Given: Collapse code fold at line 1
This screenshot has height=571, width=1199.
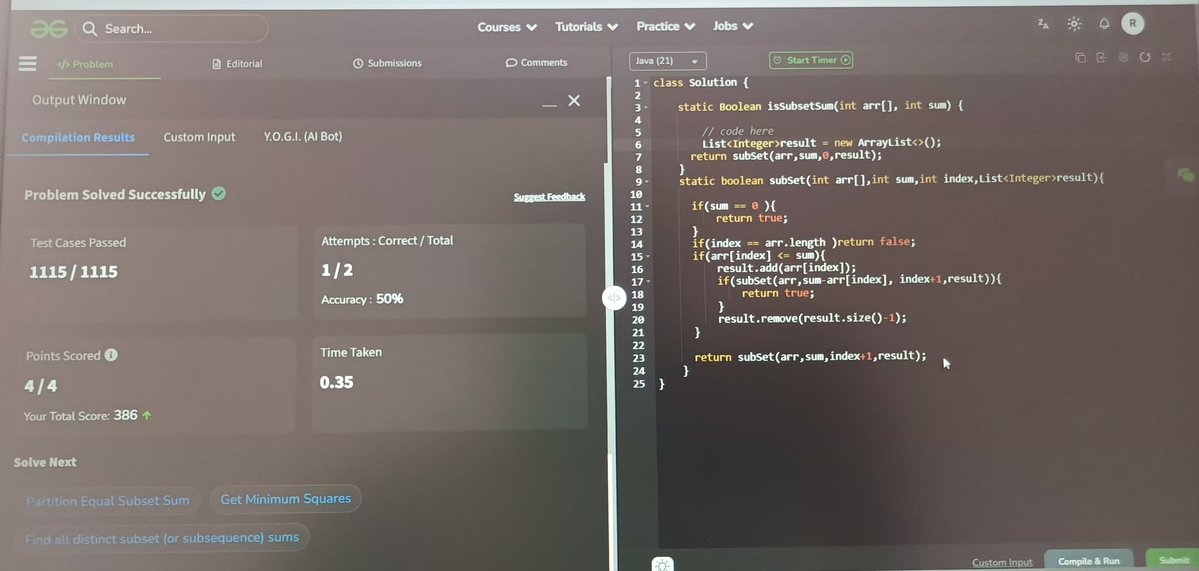Looking at the screenshot, I should 645,83.
